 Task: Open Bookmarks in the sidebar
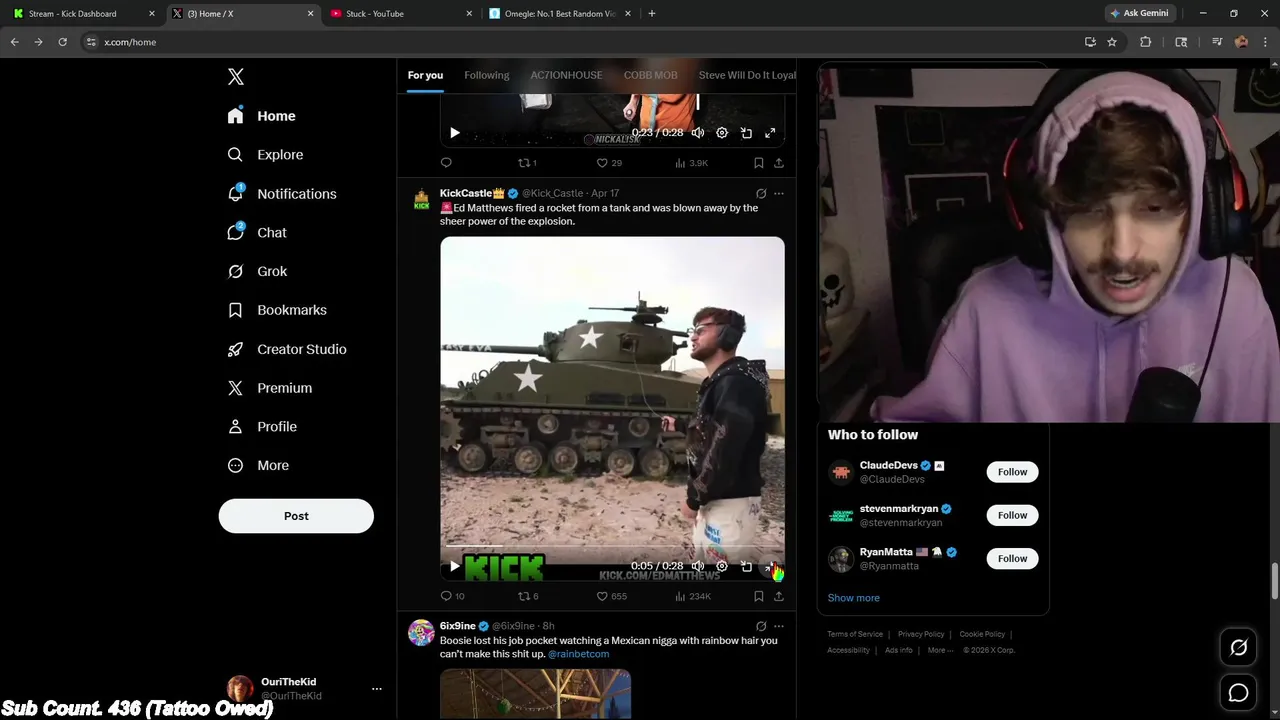(277, 310)
